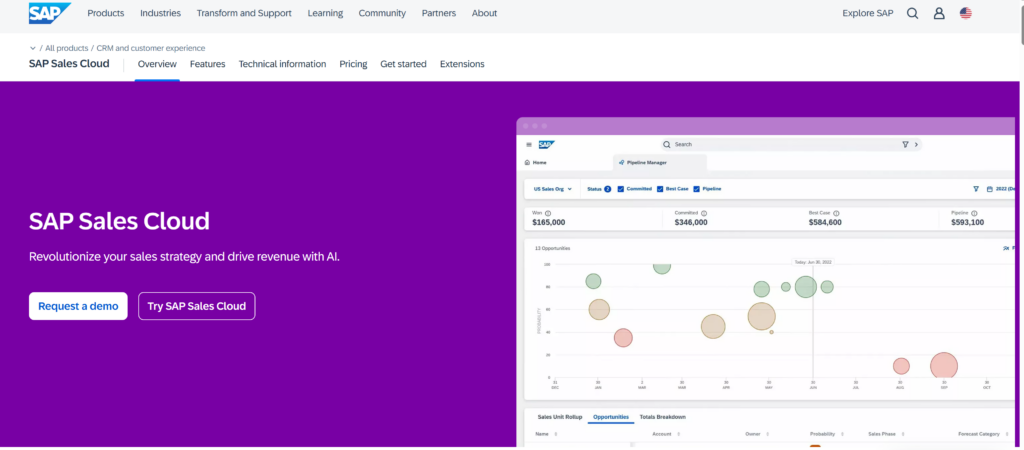Click the Request a demo button
This screenshot has width=1024, height=450.
click(x=78, y=306)
